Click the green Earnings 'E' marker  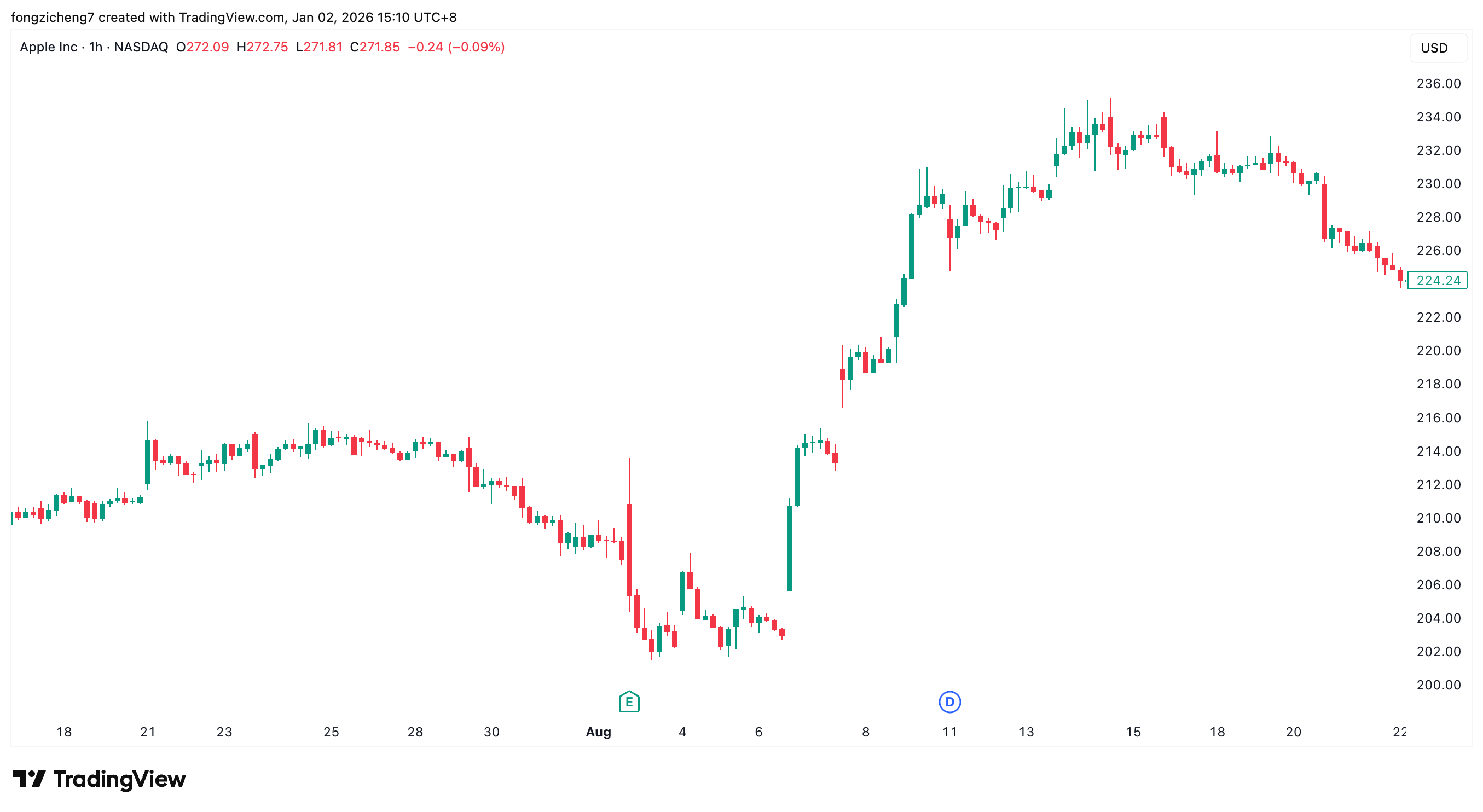point(629,701)
